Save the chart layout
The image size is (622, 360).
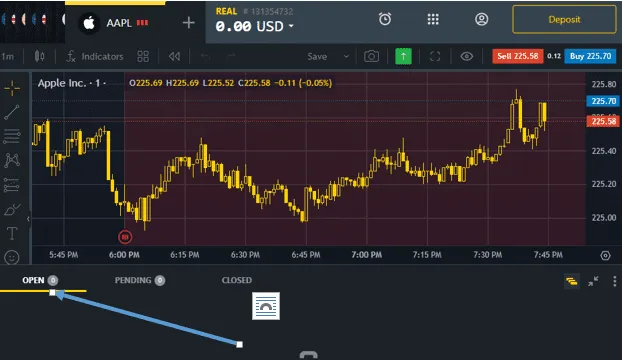tap(317, 56)
